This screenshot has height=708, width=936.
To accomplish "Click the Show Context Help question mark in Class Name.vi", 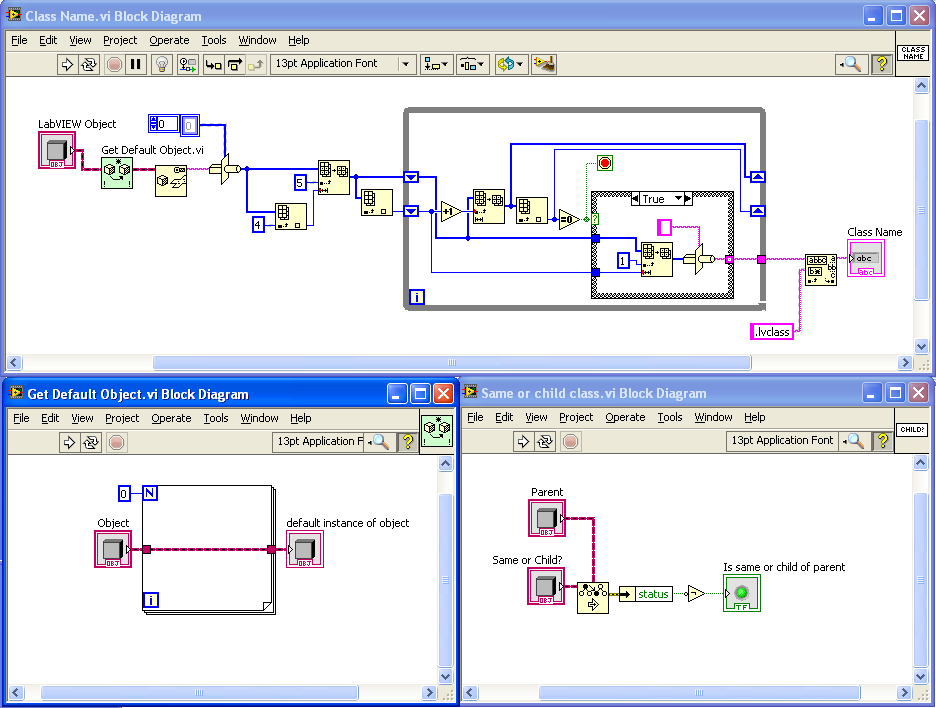I will 882,64.
